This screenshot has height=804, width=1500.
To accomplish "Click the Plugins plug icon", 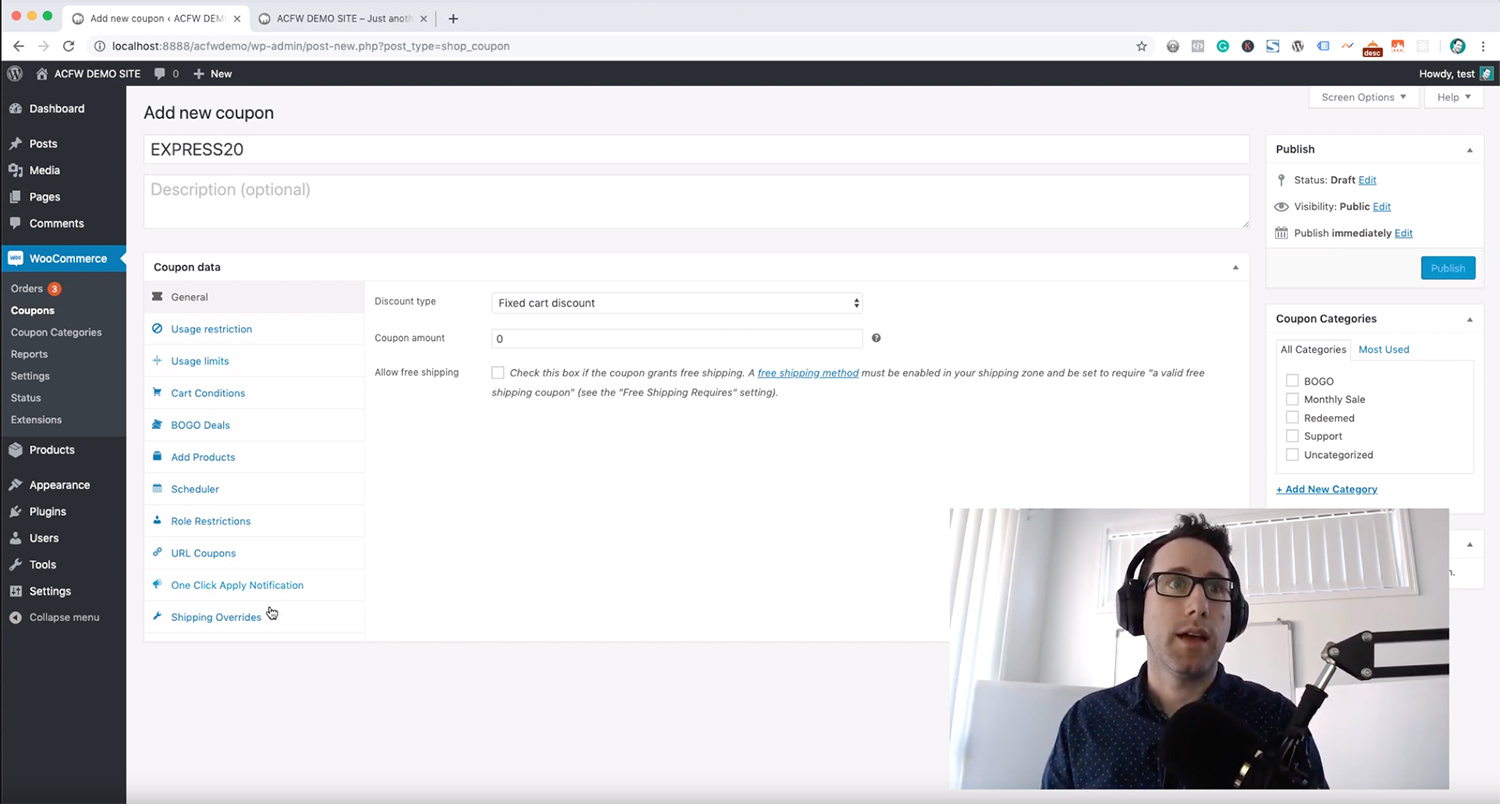I will 15,511.
